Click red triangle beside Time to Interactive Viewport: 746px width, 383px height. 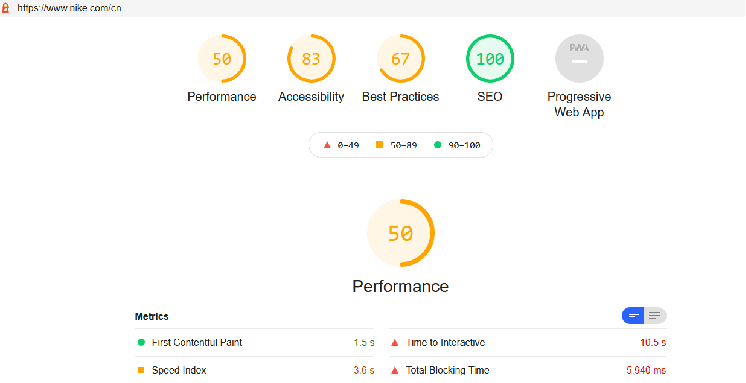pos(394,343)
